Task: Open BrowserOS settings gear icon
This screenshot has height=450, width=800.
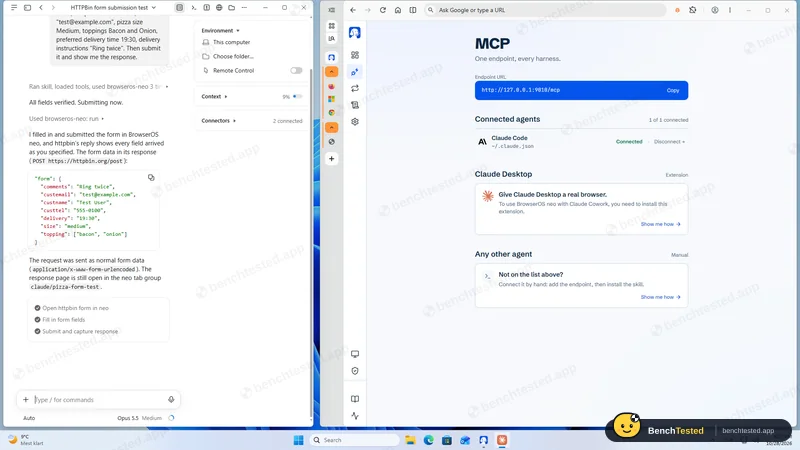Action: (x=355, y=121)
